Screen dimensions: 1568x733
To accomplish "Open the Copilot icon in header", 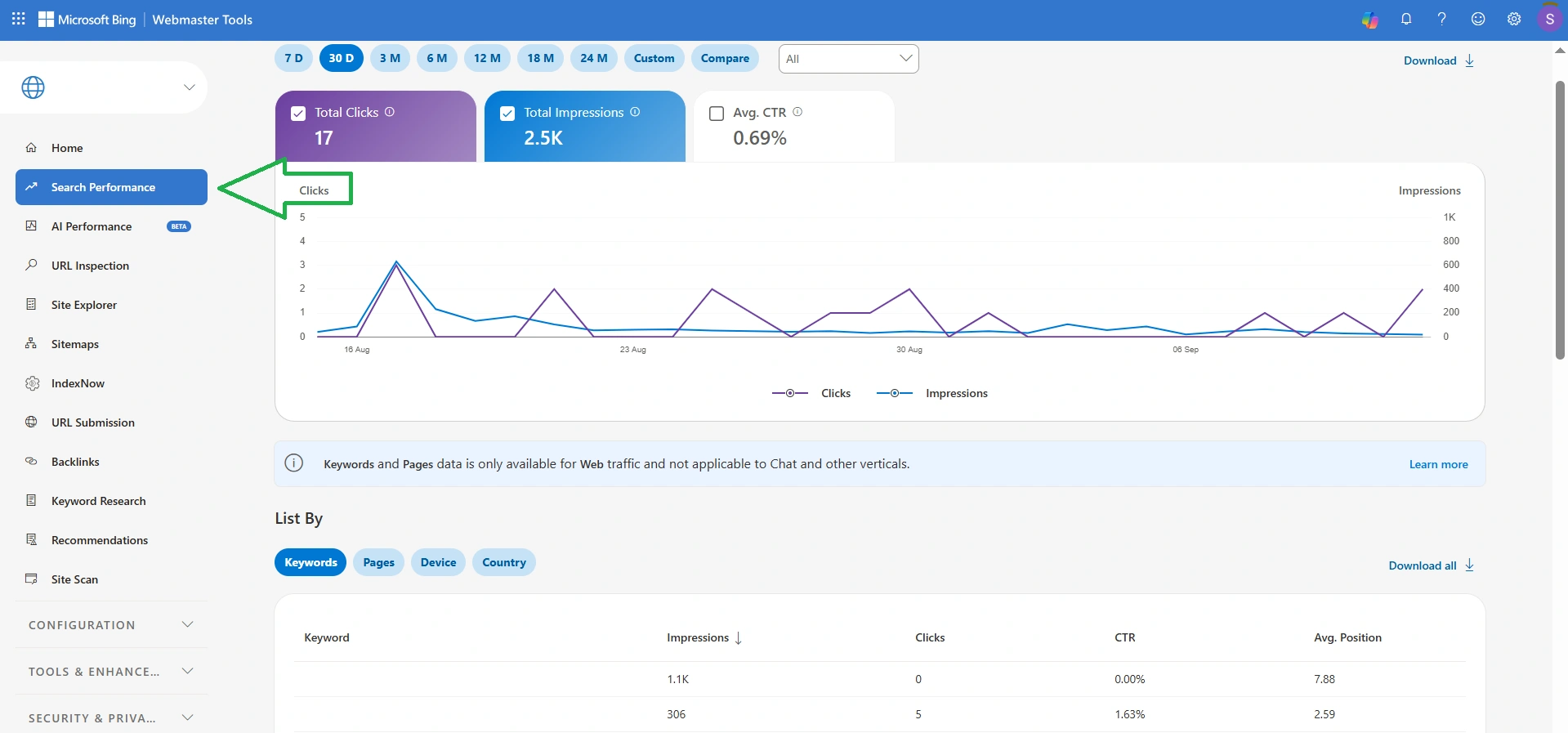I will pos(1370,20).
